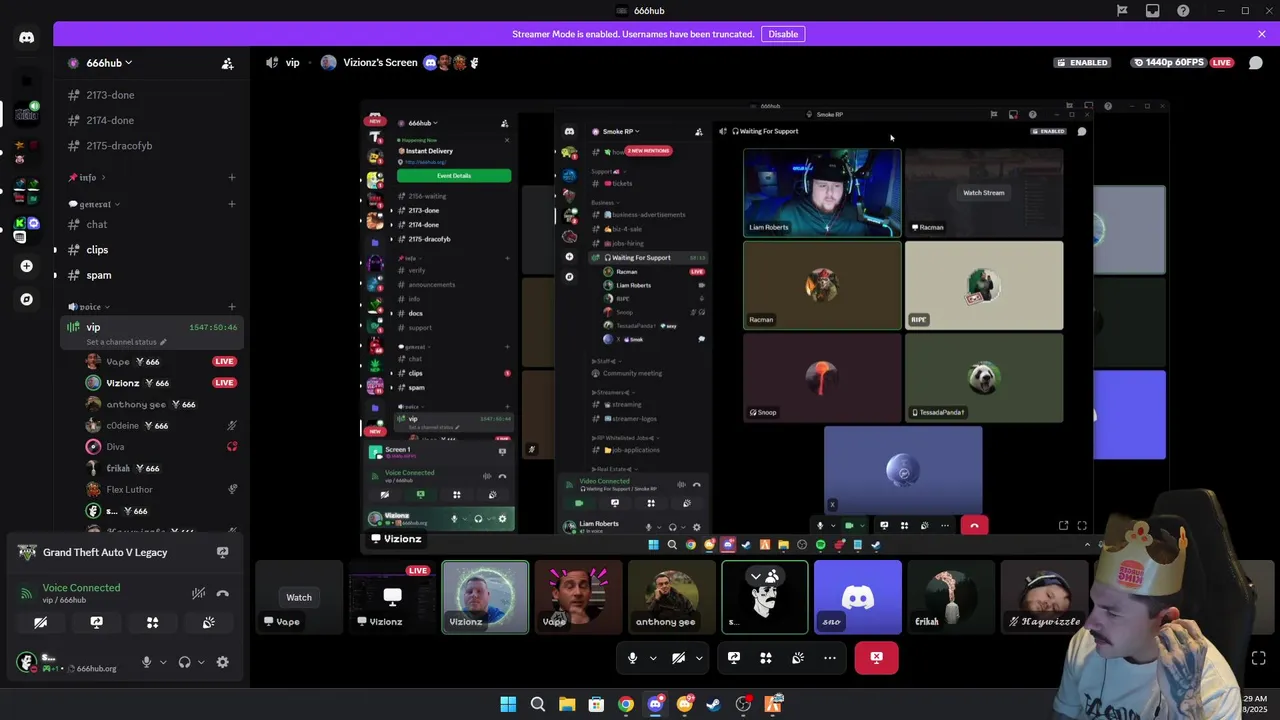Open more options in call bar

[x=830, y=658]
